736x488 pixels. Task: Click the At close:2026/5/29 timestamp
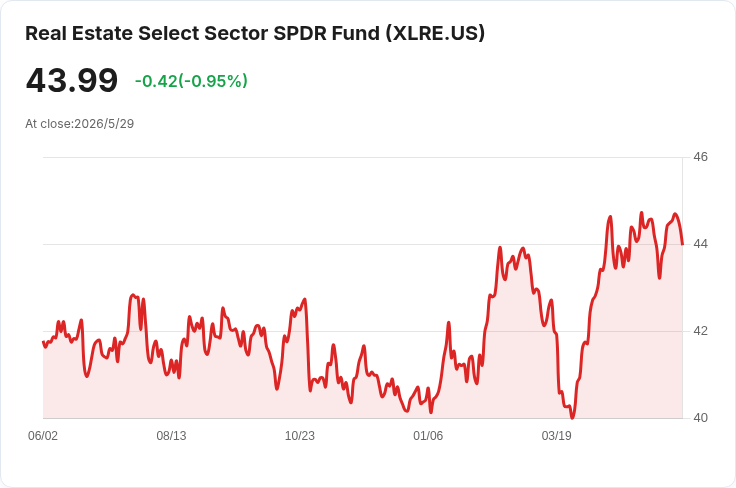point(79,124)
